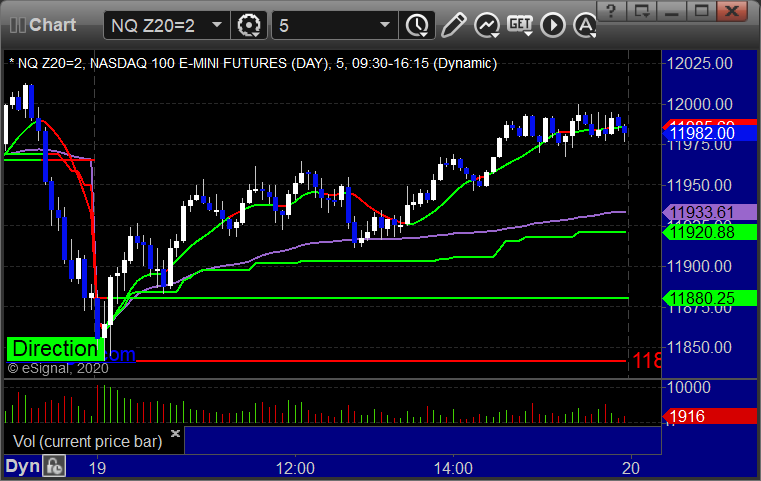Image resolution: width=761 pixels, height=481 pixels.
Task: Open the alerts 'A' circle icon
Action: pyautogui.click(x=585, y=25)
